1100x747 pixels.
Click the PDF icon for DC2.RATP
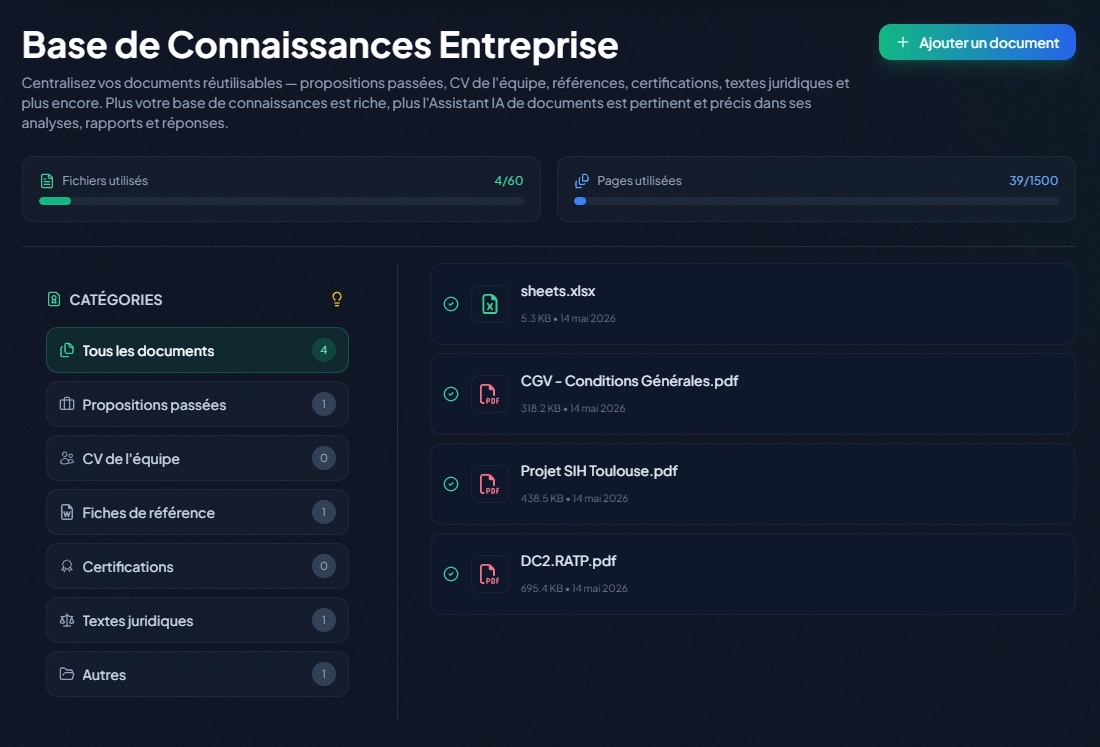[x=490, y=574]
